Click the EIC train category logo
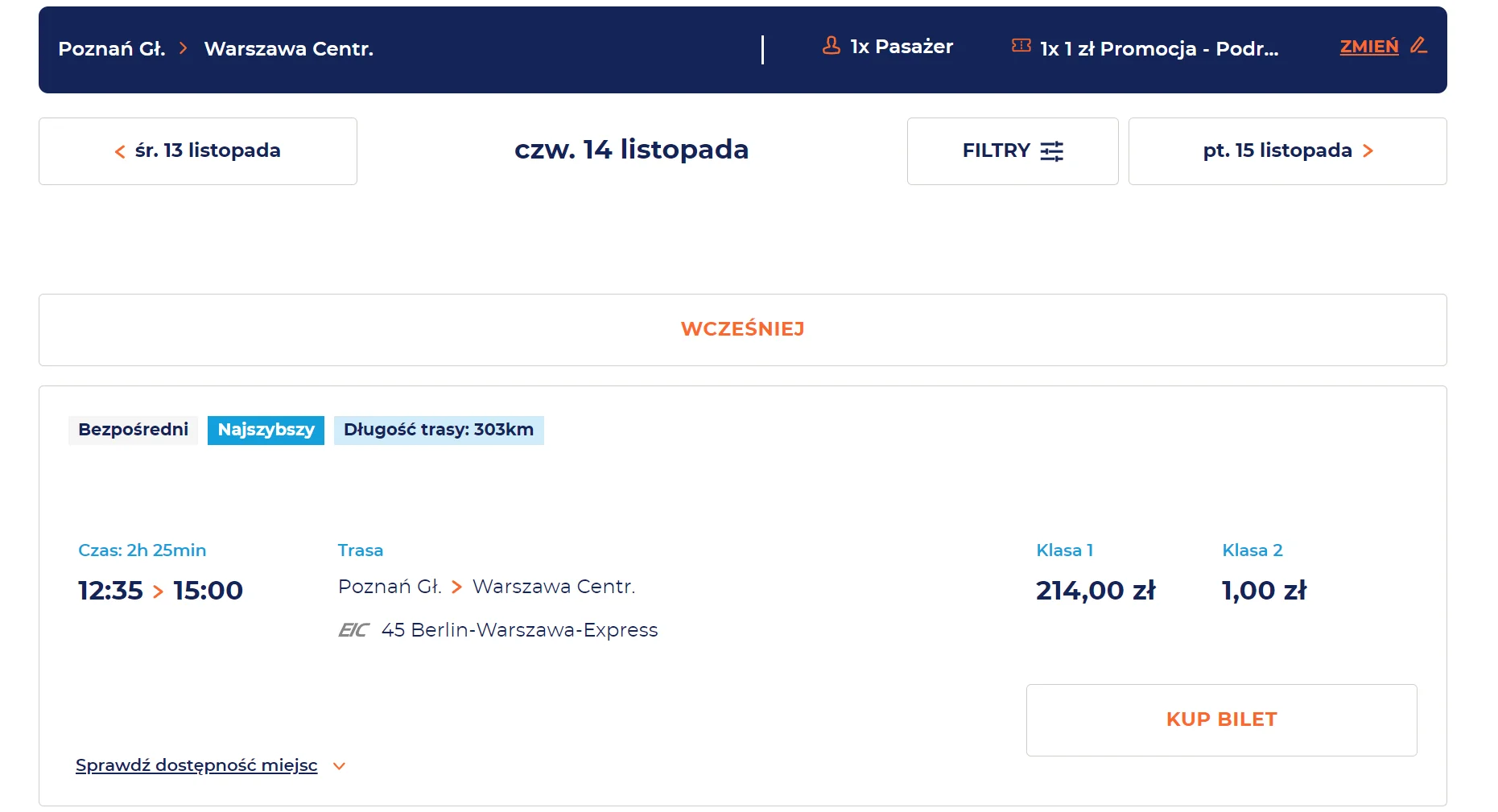The image size is (1498, 812). click(x=353, y=630)
